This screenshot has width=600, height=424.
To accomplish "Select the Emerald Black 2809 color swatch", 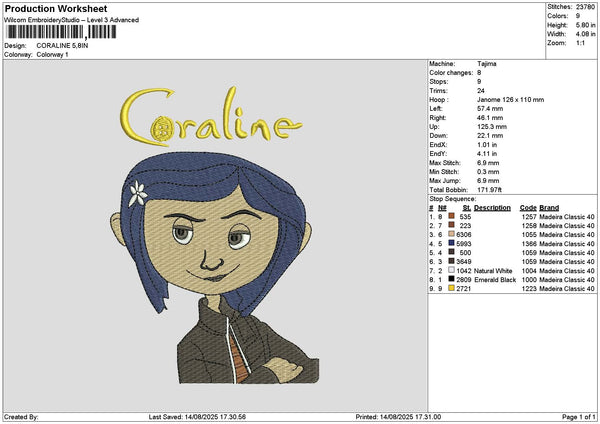I will [452, 280].
